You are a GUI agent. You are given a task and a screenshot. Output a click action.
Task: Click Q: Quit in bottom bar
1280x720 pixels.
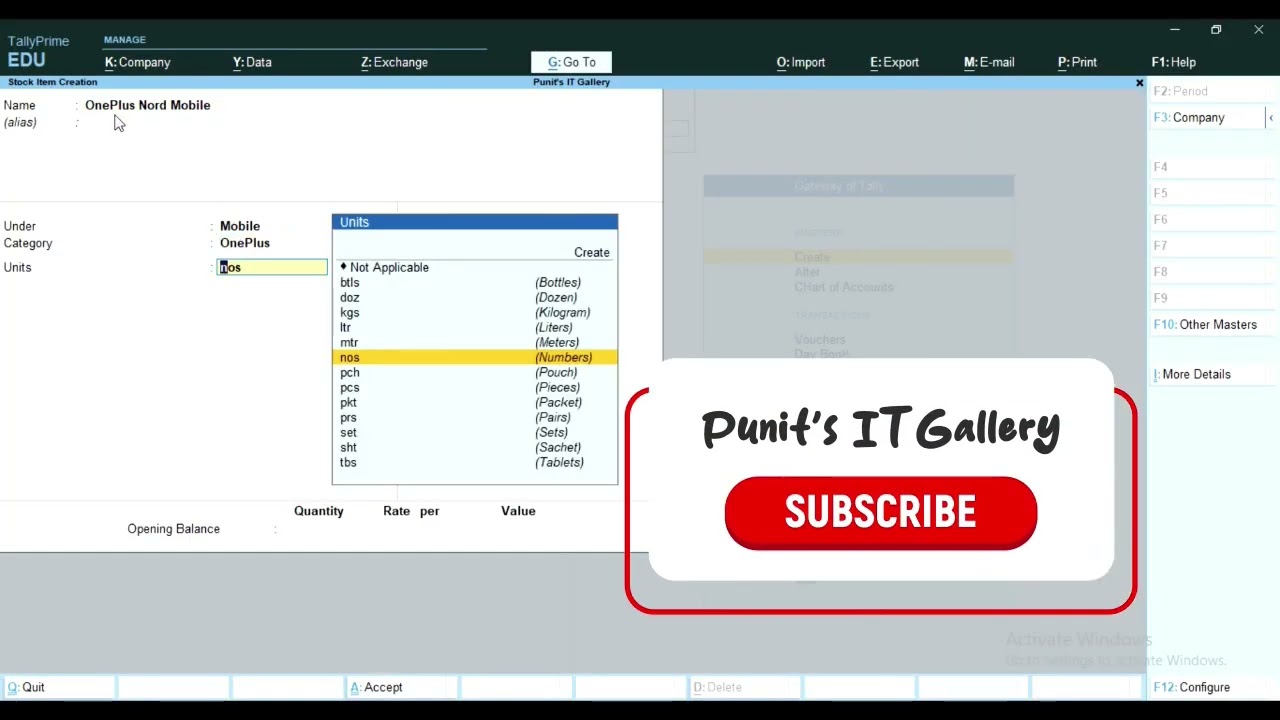click(58, 687)
